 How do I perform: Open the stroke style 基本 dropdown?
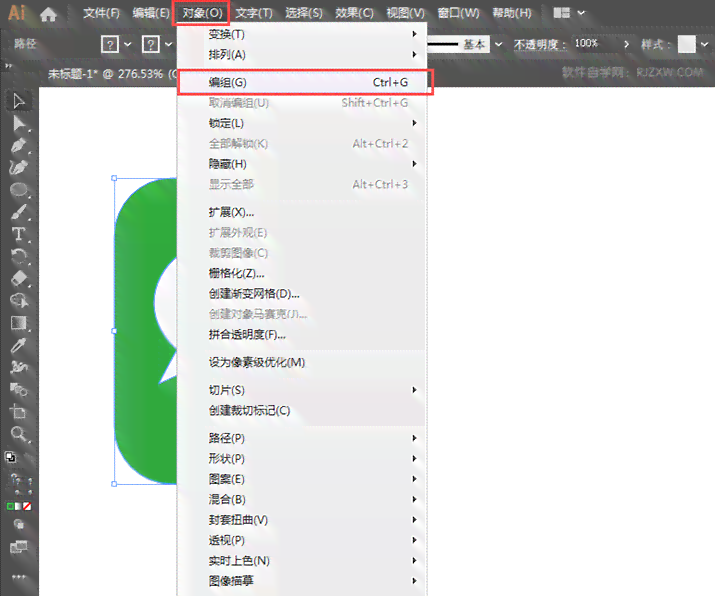coord(499,44)
